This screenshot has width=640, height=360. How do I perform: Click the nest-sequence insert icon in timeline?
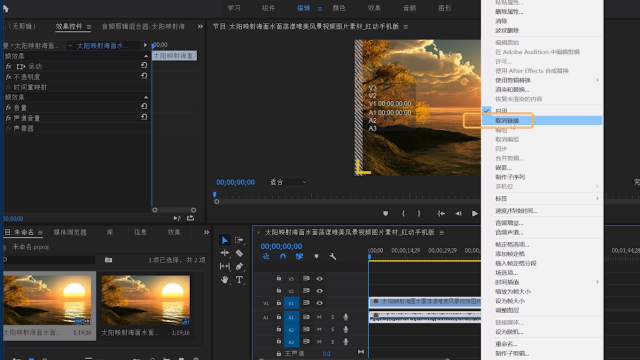[266, 256]
